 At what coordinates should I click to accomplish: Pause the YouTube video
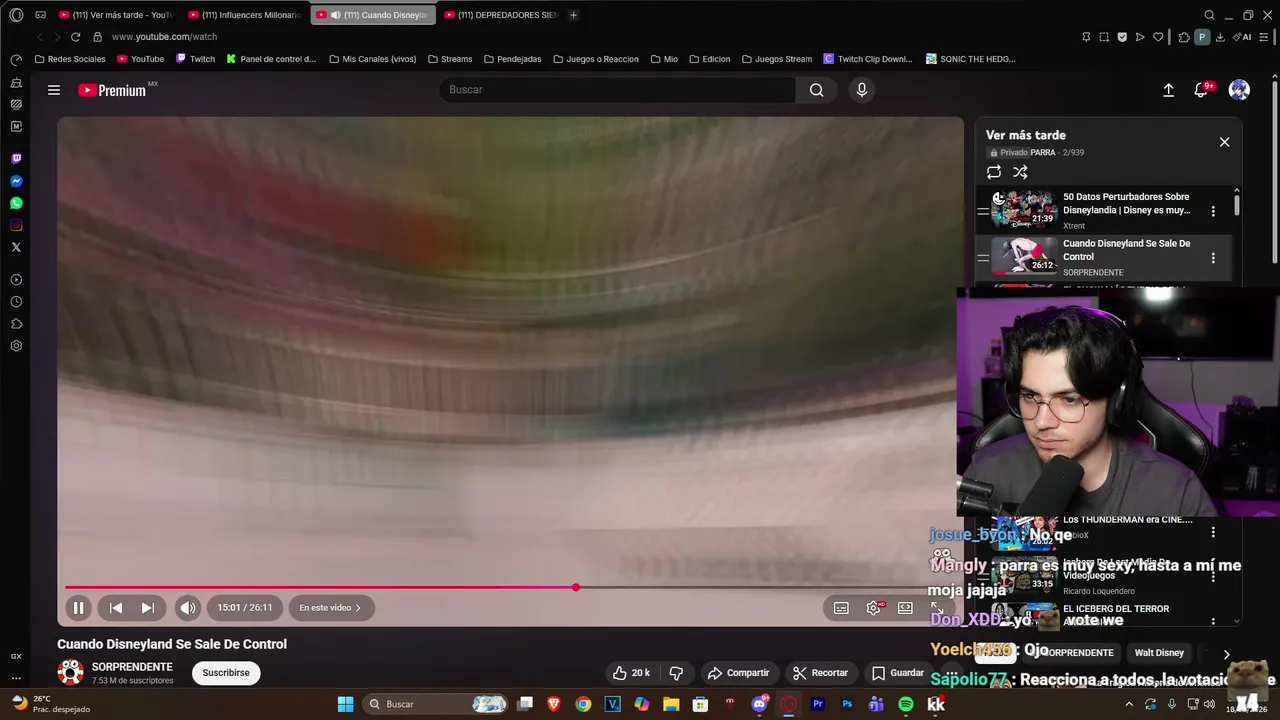78,607
